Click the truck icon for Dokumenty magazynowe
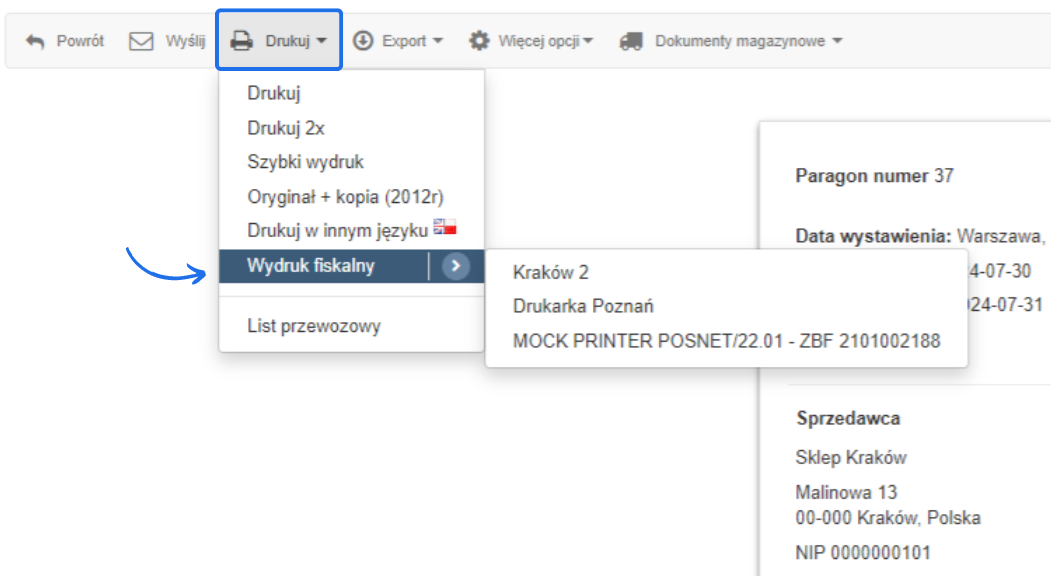1051x580 pixels. coord(631,42)
